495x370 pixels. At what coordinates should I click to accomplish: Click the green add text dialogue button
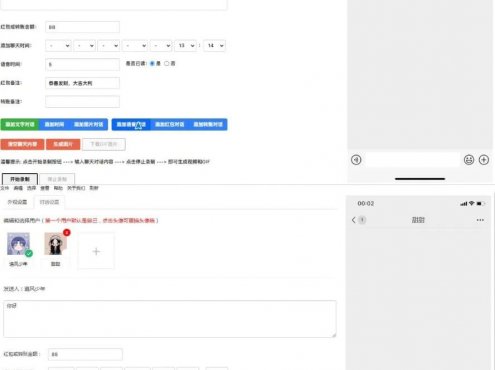point(20,124)
